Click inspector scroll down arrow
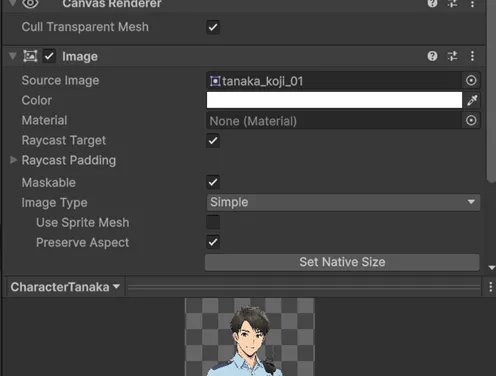Viewport: 496px width, 376px height. 491,267
